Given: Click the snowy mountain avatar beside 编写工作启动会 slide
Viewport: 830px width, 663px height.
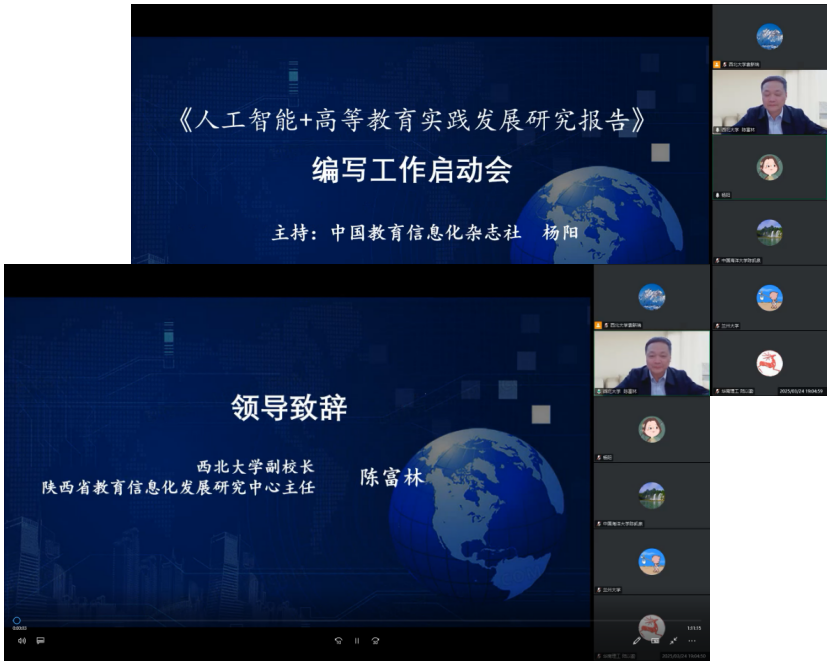Looking at the screenshot, I should tap(769, 37).
